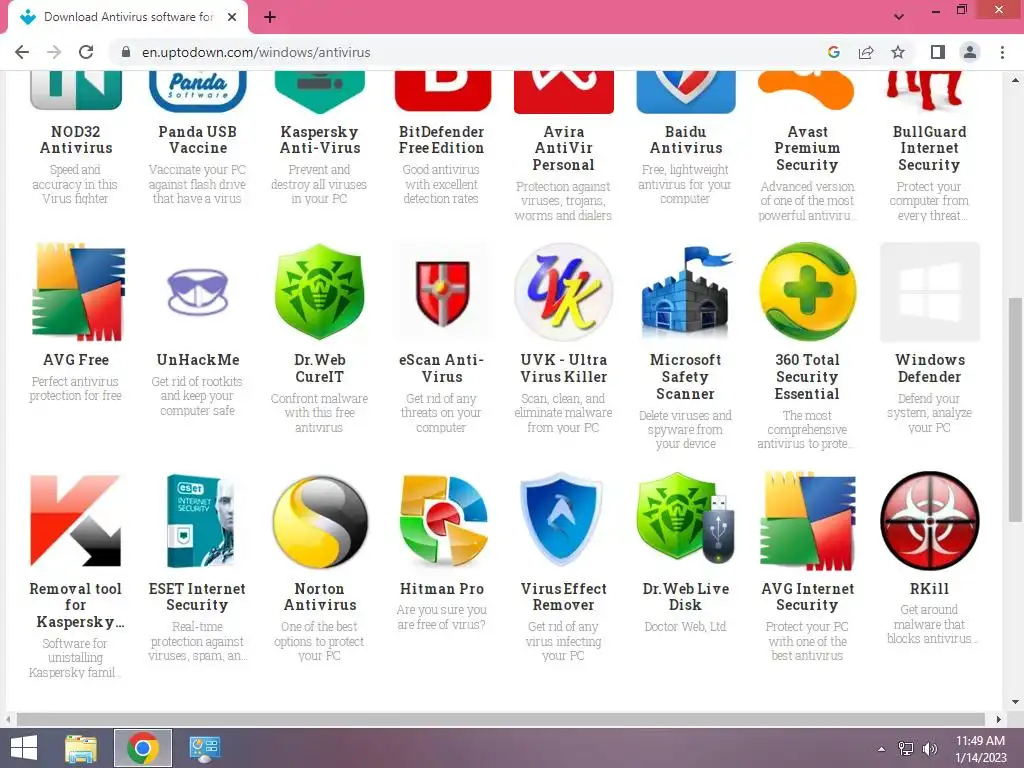Click the share this page icon
This screenshot has width=1024, height=768.
click(x=866, y=52)
